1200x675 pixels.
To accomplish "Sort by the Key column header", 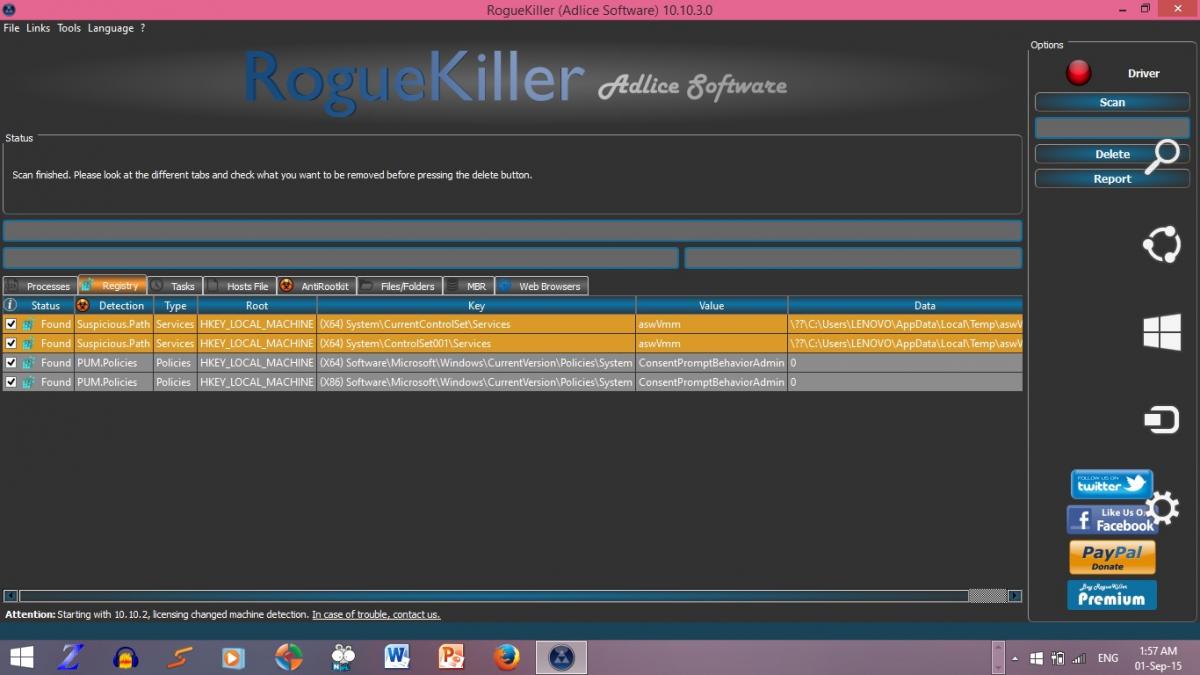I will point(476,305).
